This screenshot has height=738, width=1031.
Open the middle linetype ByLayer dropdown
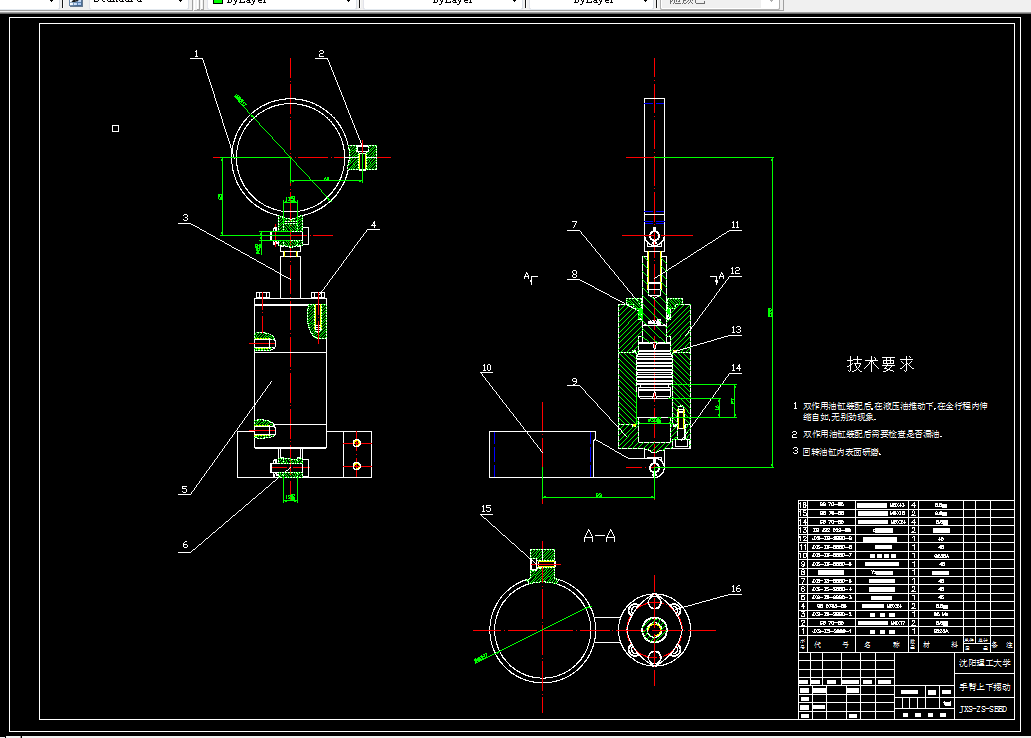click(443, 3)
